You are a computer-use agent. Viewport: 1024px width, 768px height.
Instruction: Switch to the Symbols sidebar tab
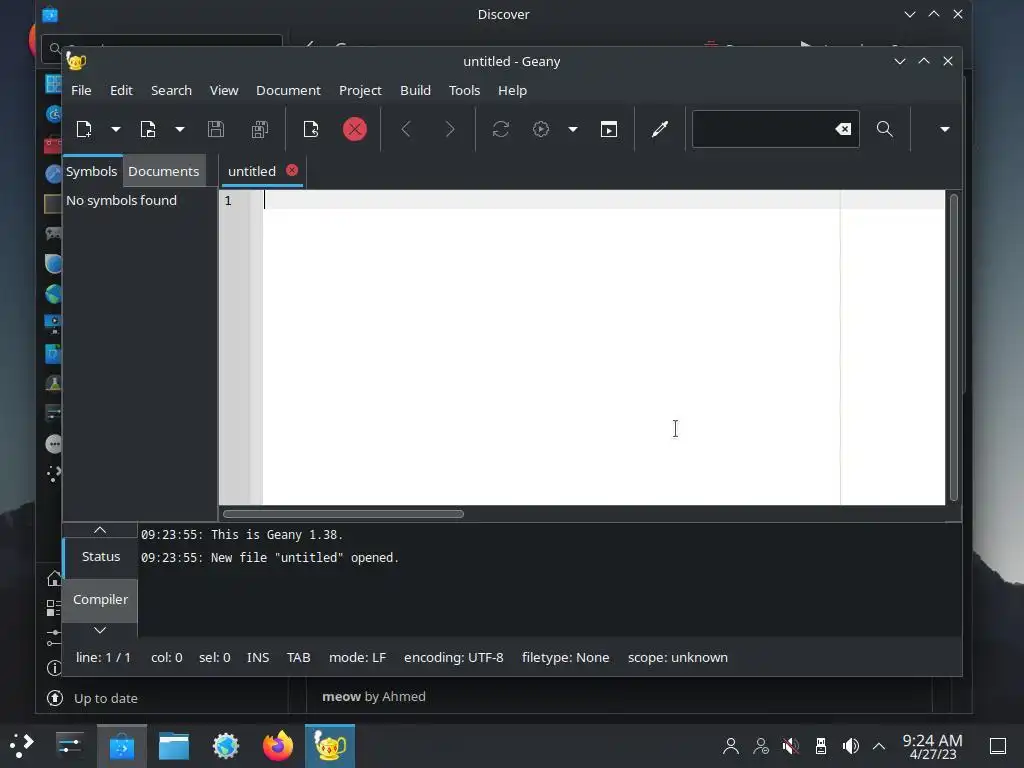91,171
